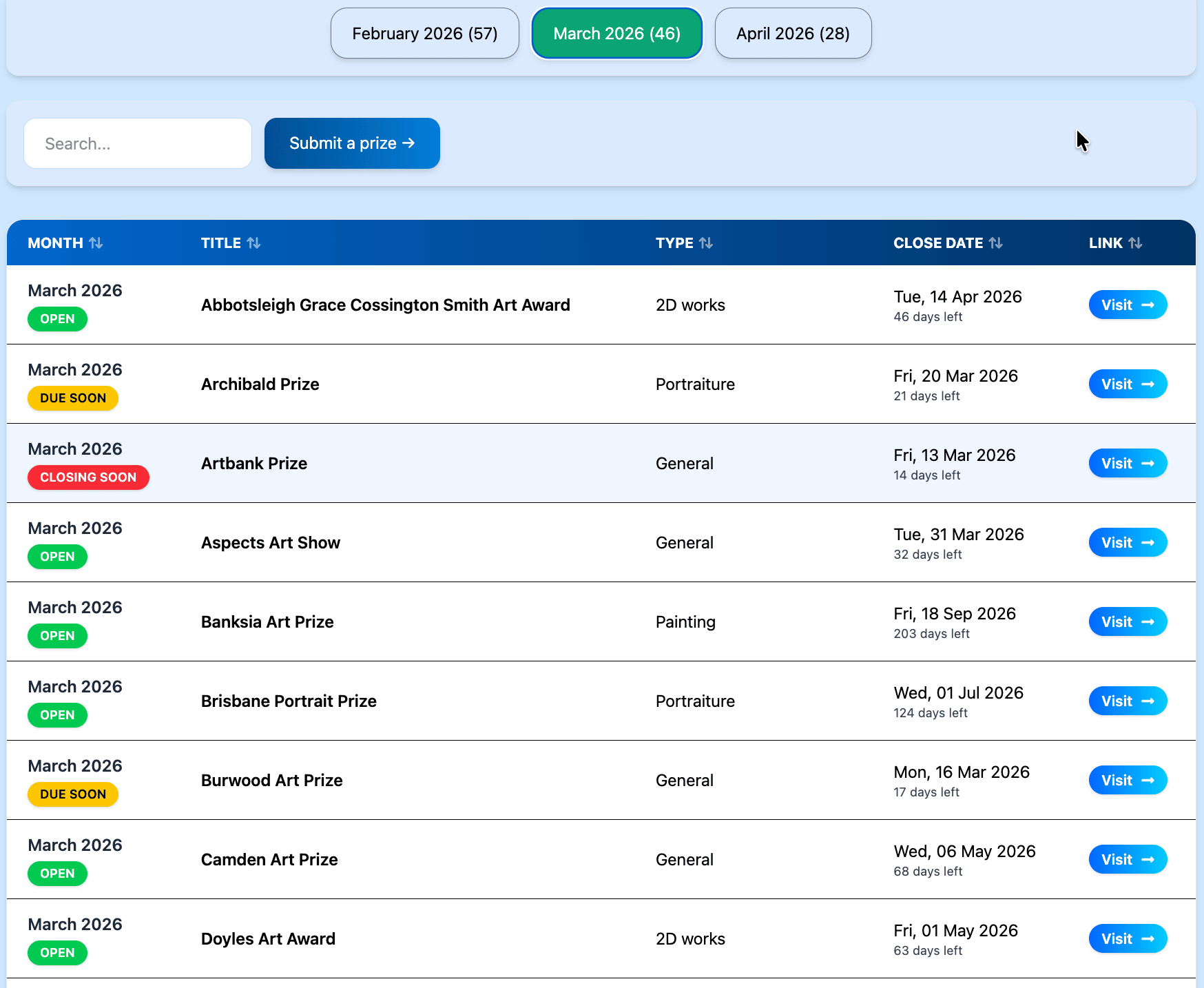
Task: Visit the Camden Art Prize link
Action: (1127, 860)
